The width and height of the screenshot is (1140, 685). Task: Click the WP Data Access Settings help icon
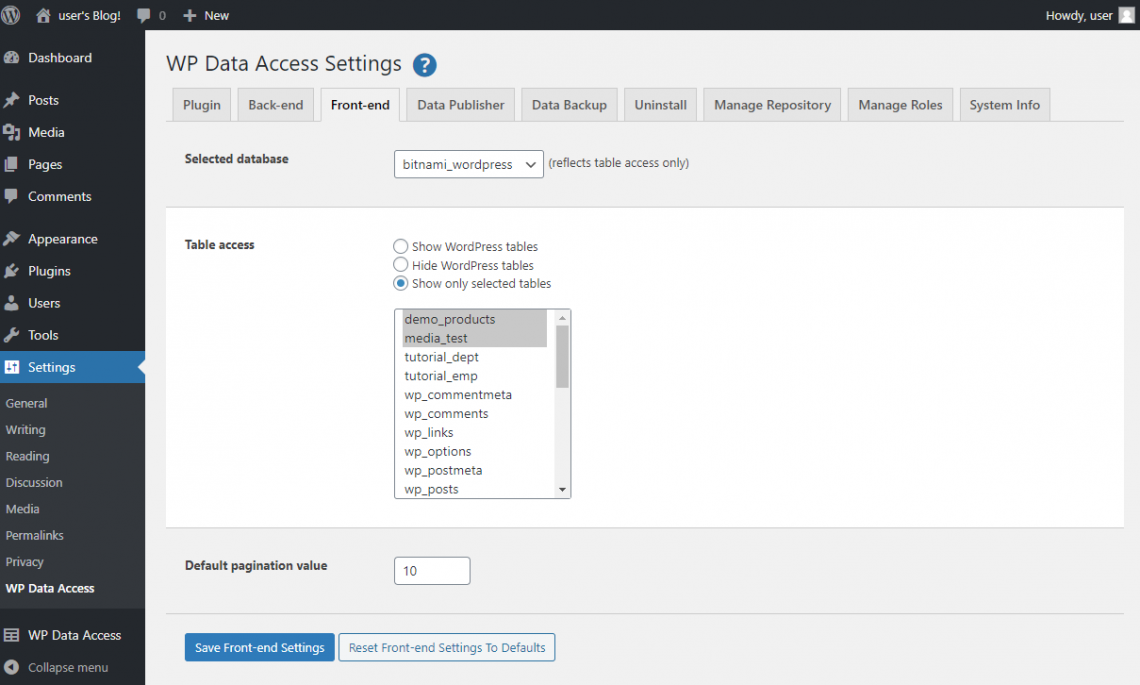[424, 64]
